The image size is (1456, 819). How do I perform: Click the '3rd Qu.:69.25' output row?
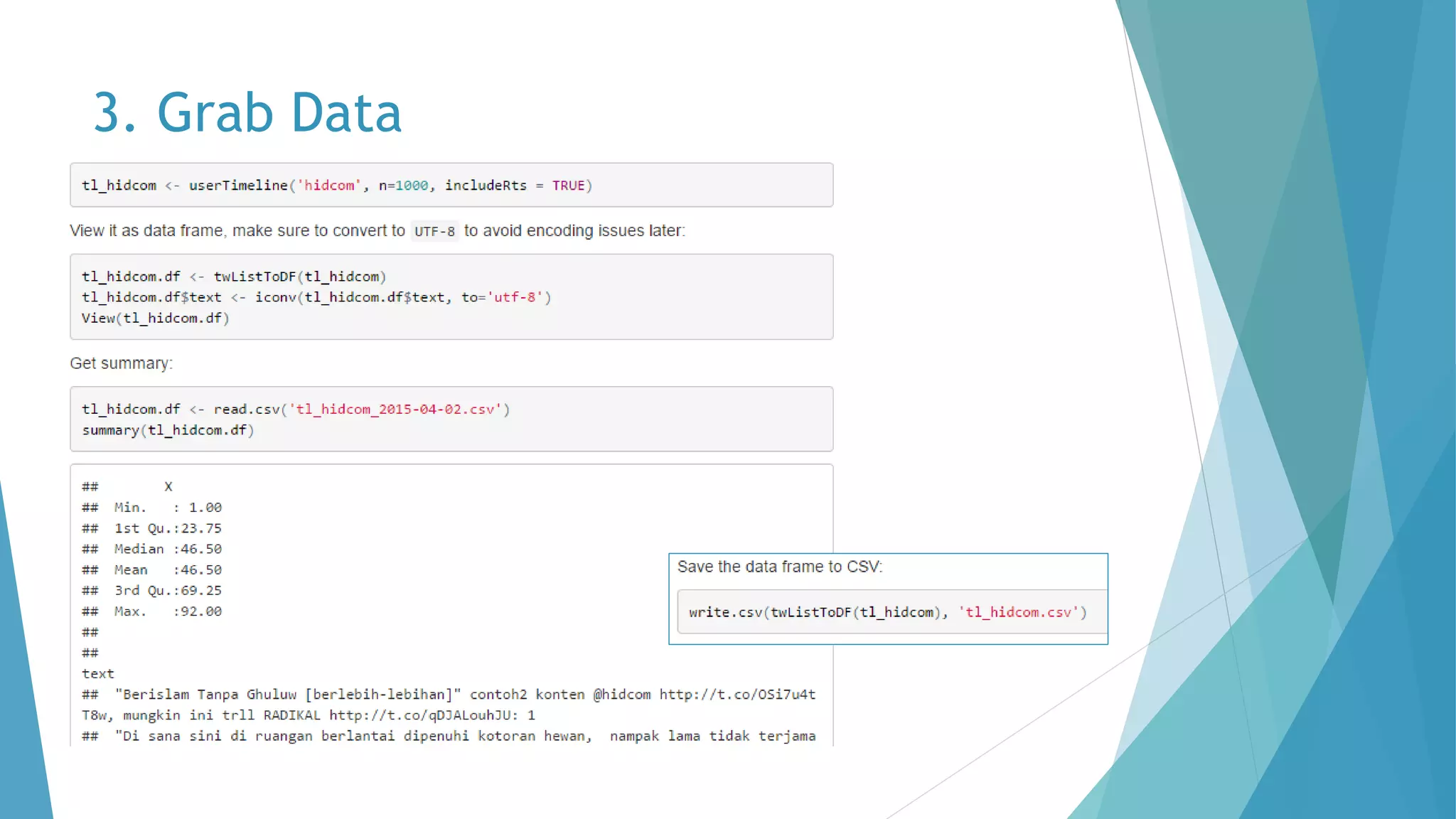point(152,590)
